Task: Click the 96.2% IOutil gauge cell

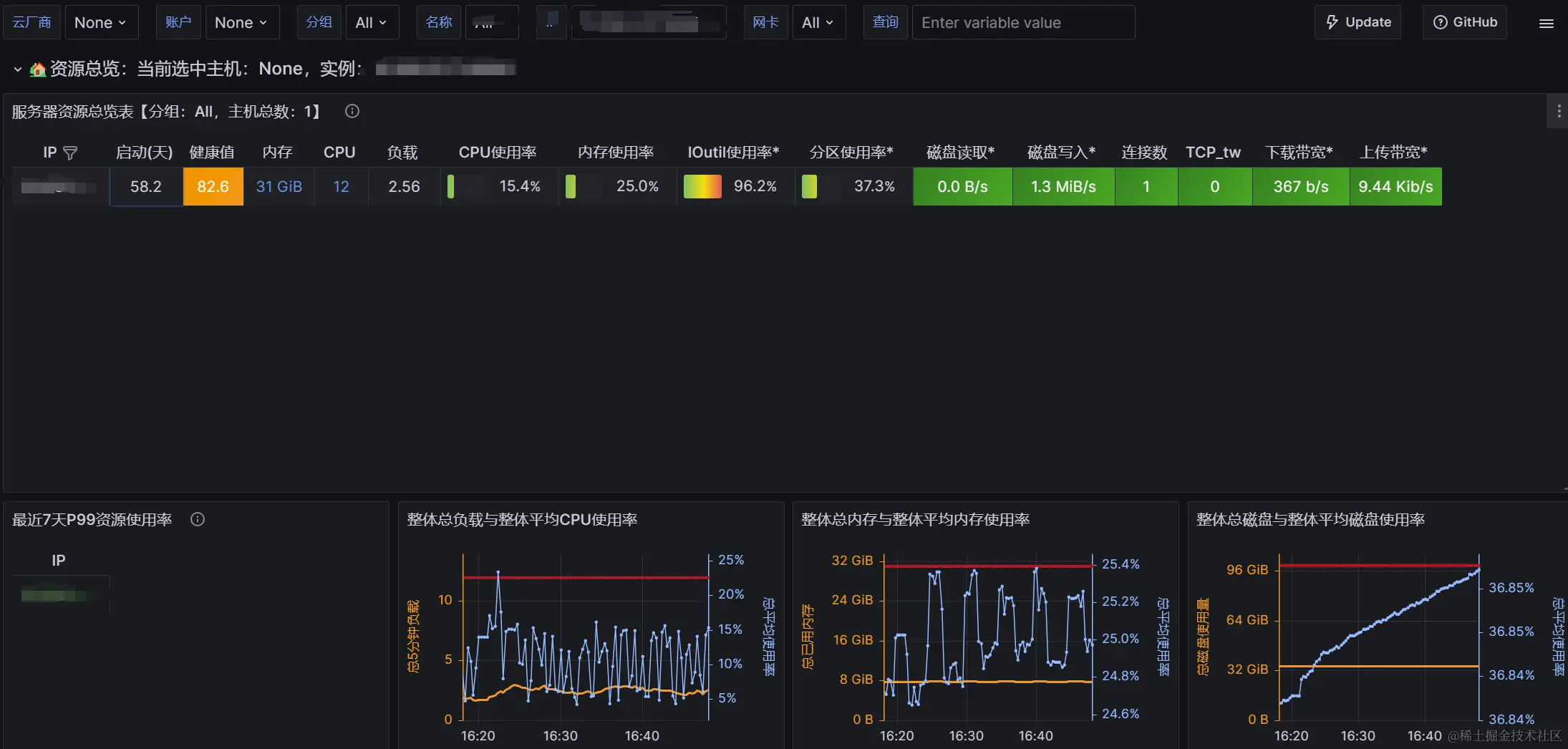Action: click(735, 186)
